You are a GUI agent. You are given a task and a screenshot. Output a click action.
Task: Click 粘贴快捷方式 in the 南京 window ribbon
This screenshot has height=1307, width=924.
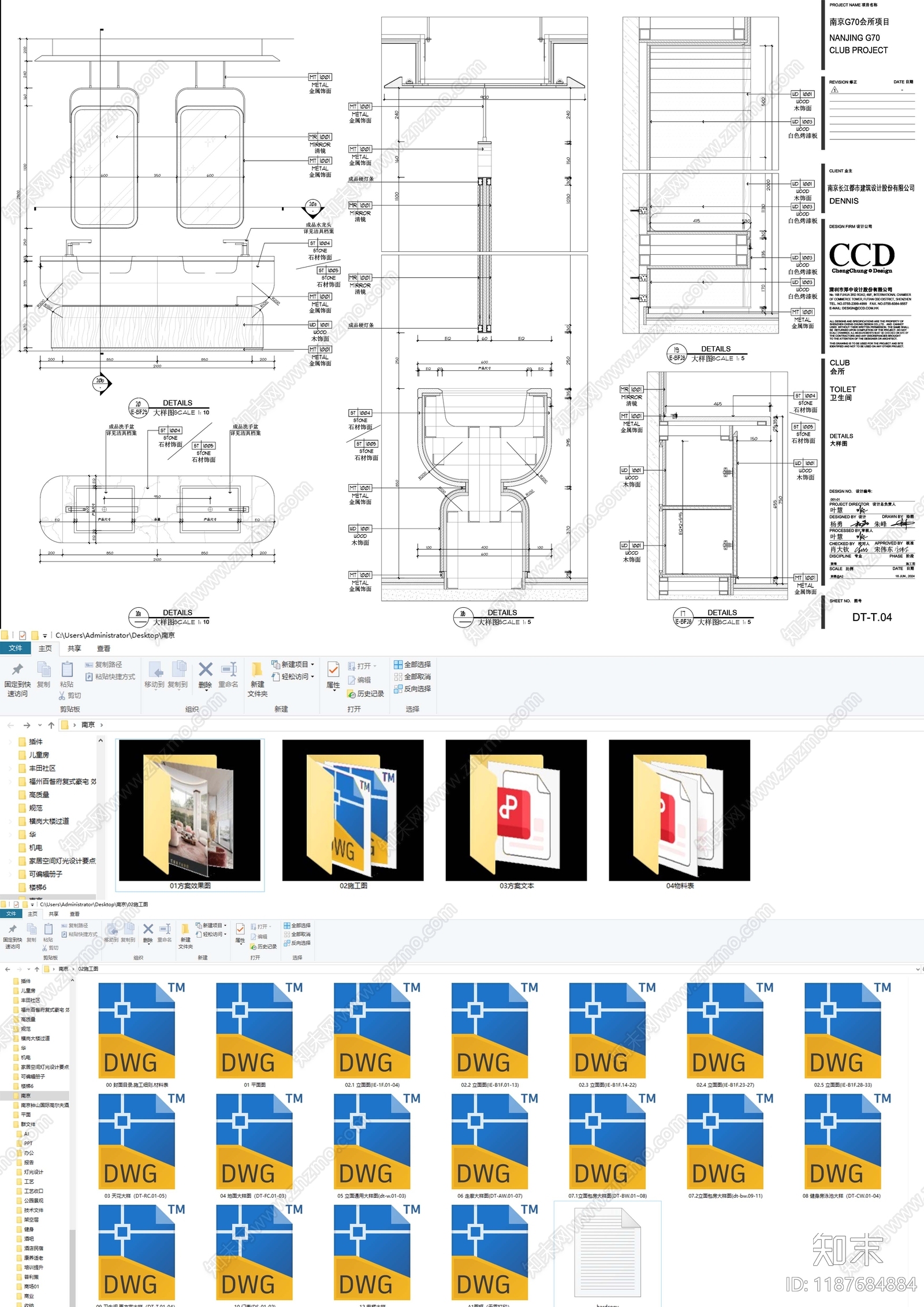(110, 677)
